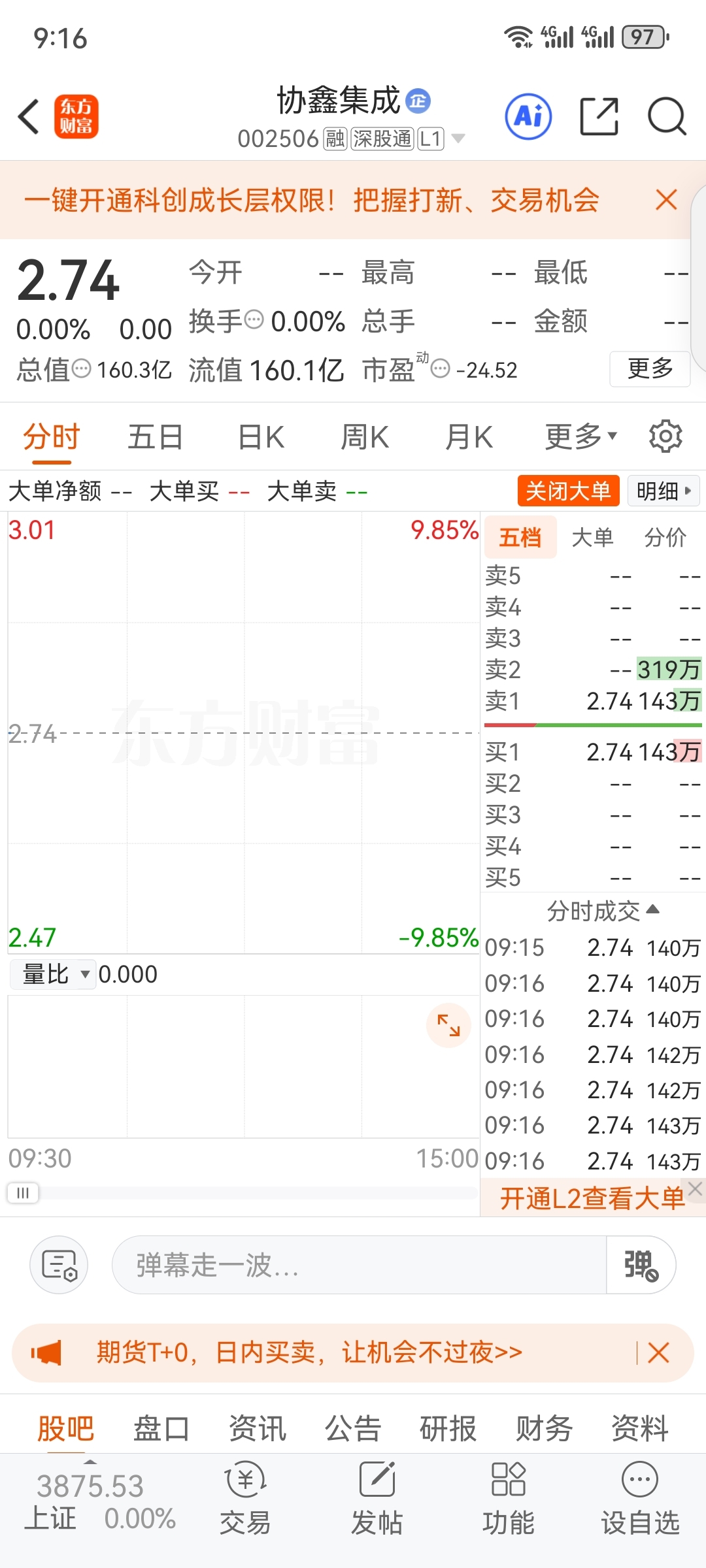Tap the info icon next to 市盈

[x=441, y=369]
